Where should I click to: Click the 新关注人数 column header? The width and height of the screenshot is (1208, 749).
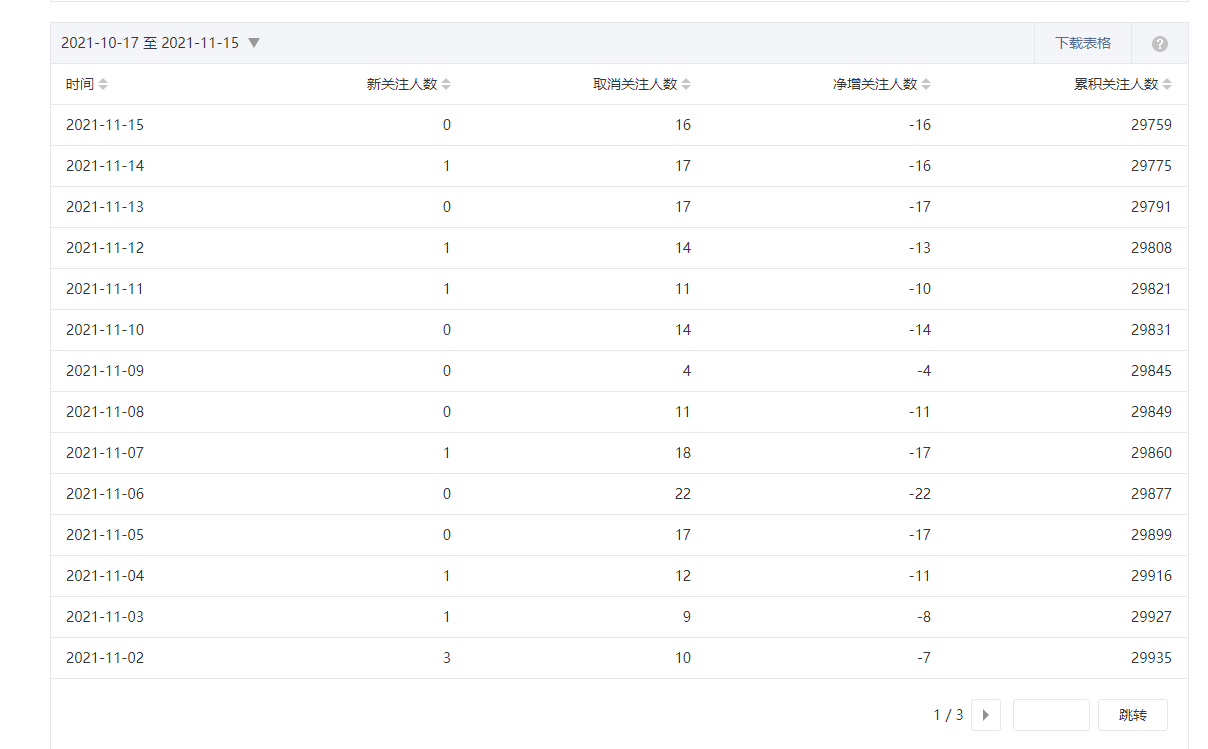(402, 84)
